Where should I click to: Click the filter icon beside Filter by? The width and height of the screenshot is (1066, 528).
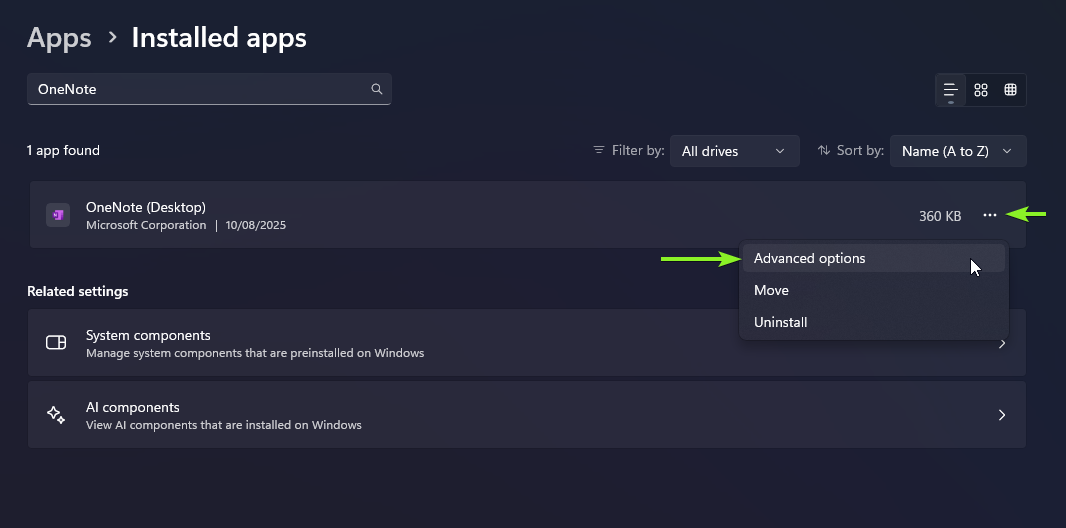point(599,150)
